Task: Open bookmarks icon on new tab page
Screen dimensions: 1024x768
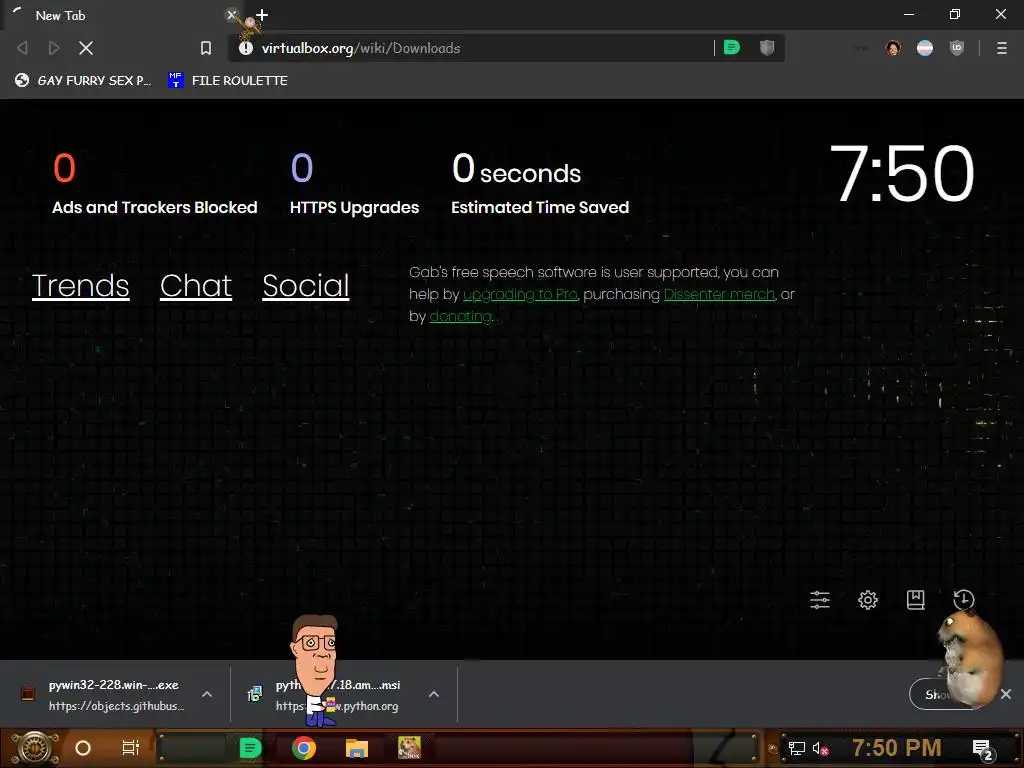Action: point(916,600)
